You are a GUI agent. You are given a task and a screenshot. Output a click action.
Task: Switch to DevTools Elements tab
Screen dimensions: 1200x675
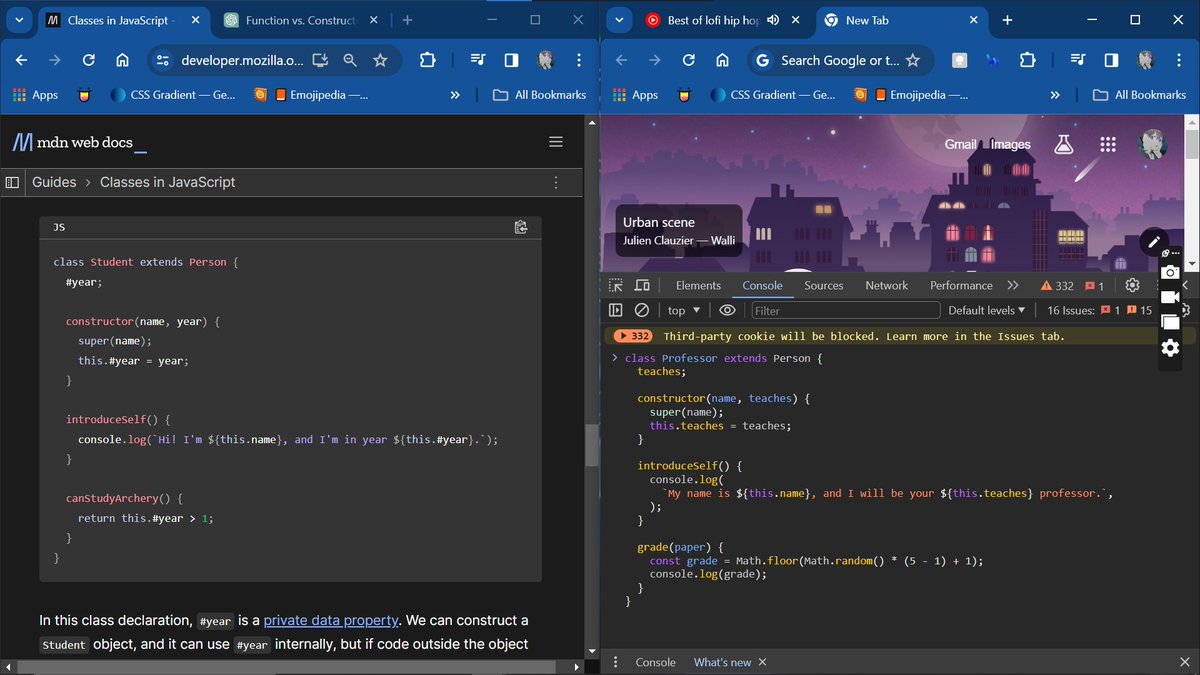[698, 285]
